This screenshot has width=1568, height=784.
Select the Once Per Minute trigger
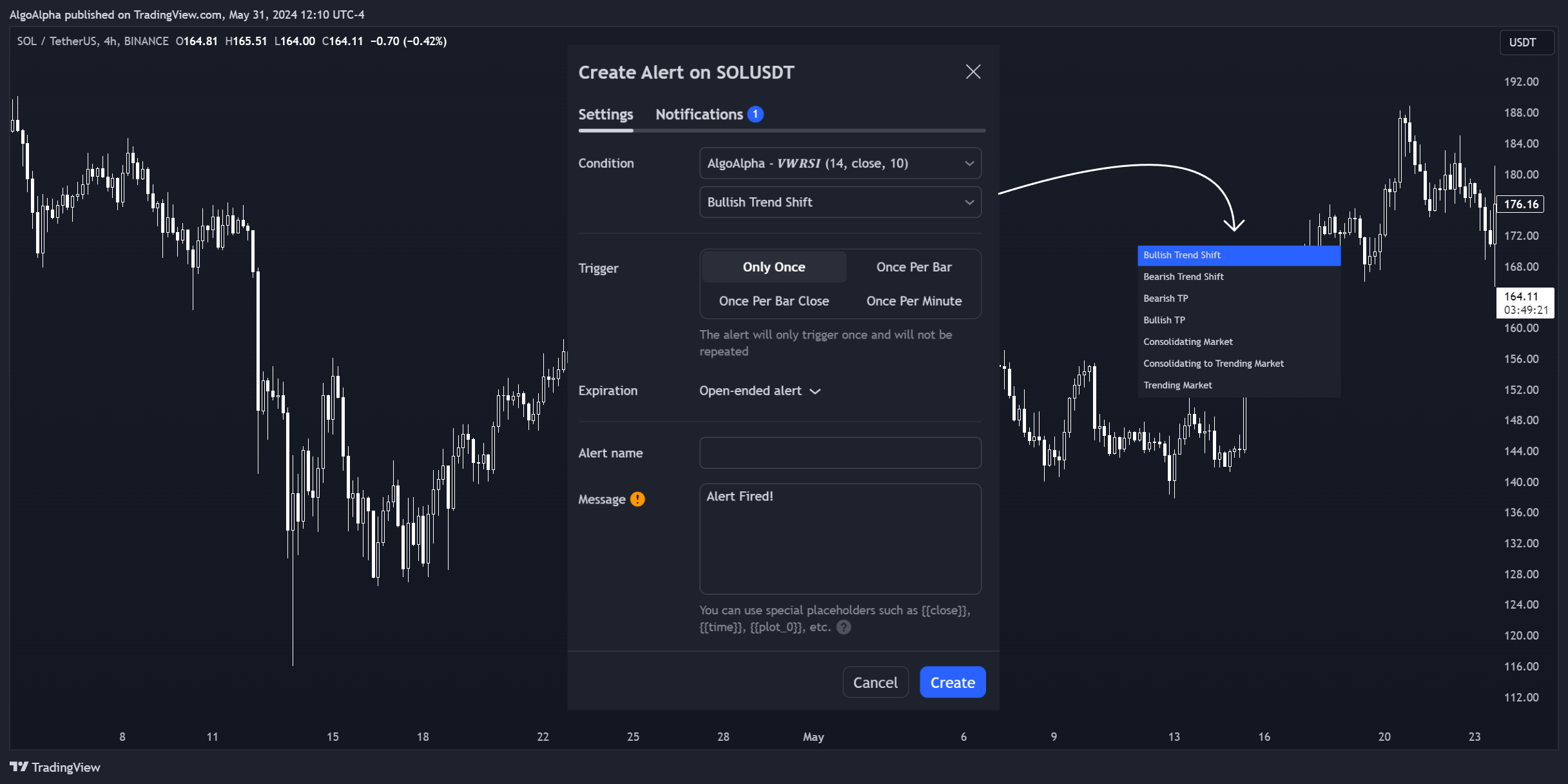(914, 301)
